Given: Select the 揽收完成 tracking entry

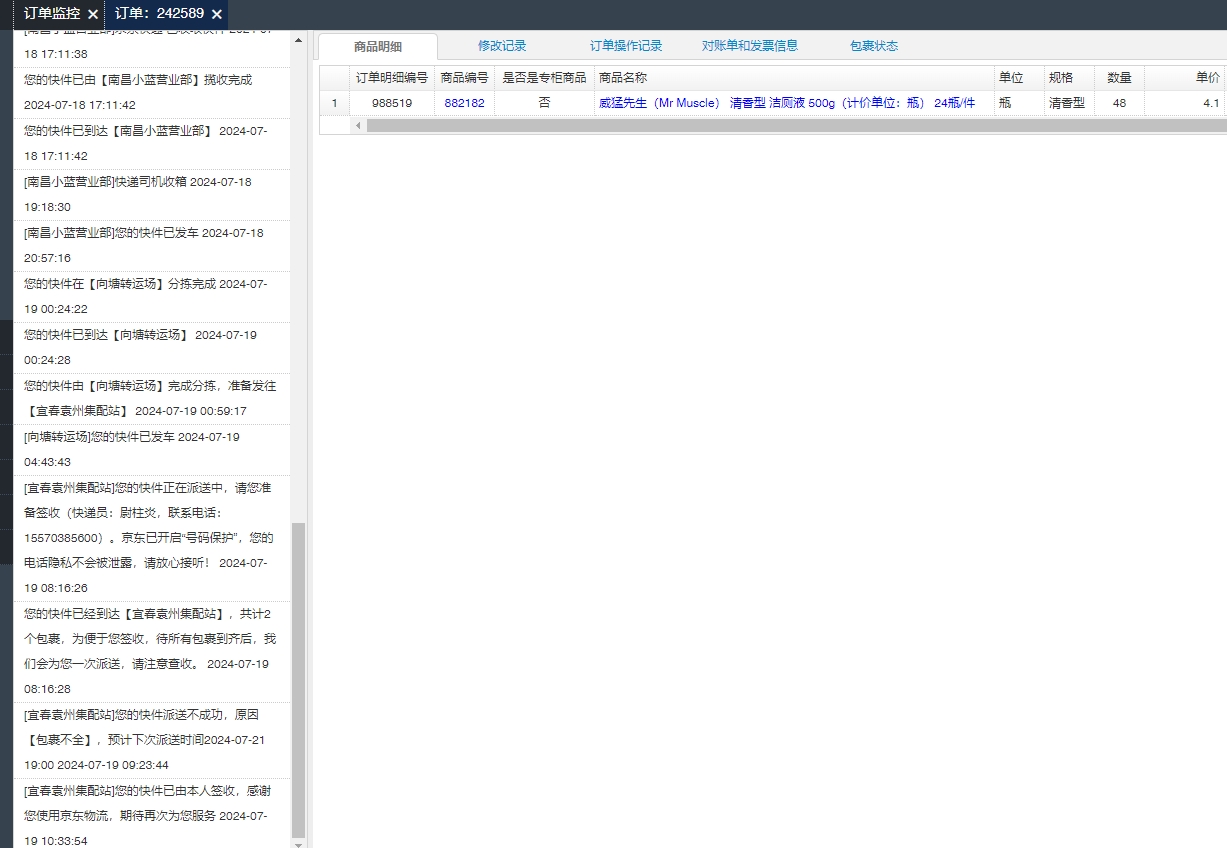Looking at the screenshot, I should coord(151,92).
